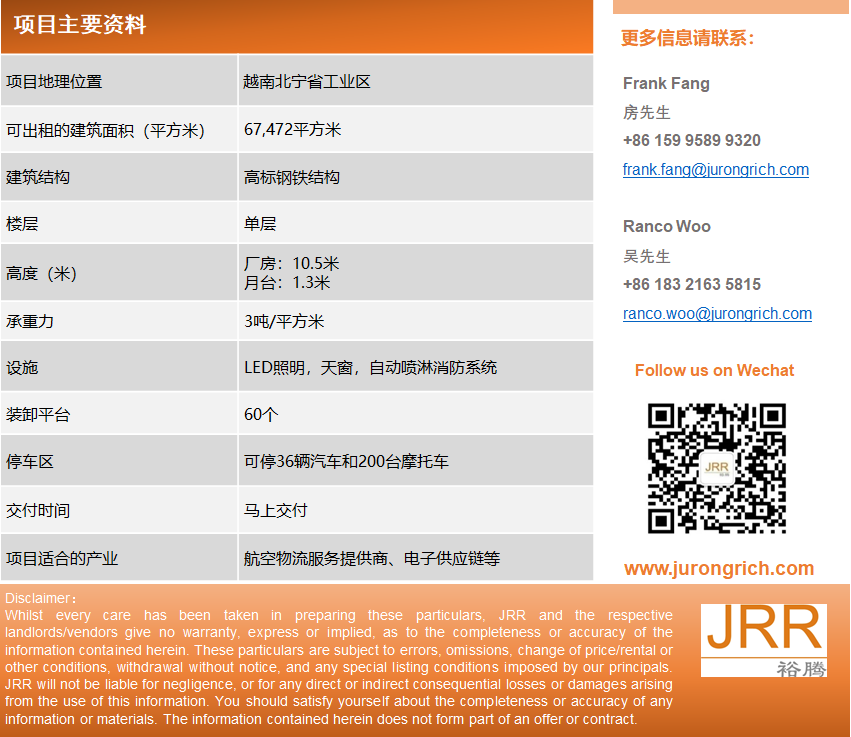Click the 项目主要资料 header title

[80, 26]
